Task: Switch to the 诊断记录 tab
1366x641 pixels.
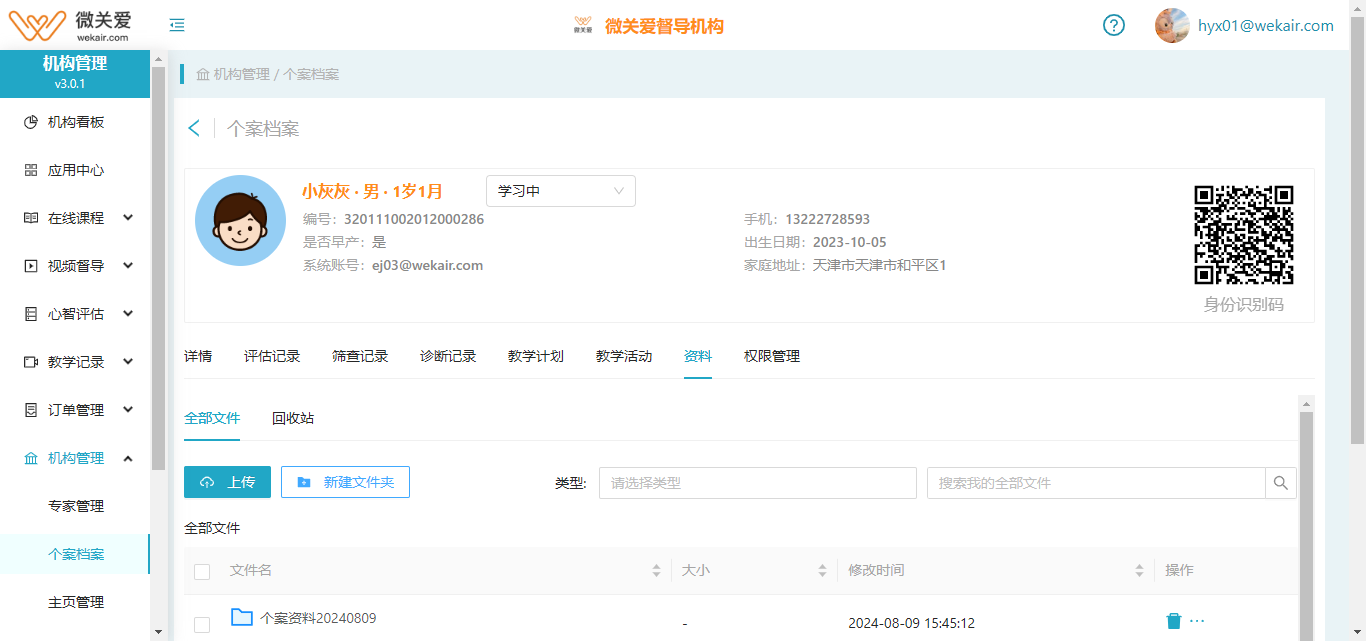Action: pos(448,356)
